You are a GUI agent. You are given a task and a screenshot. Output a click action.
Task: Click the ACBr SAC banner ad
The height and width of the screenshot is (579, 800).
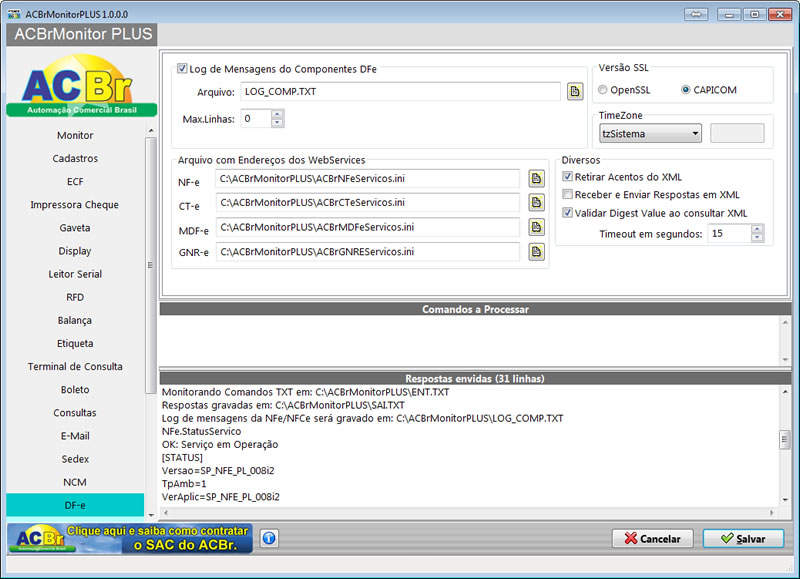(x=130, y=539)
